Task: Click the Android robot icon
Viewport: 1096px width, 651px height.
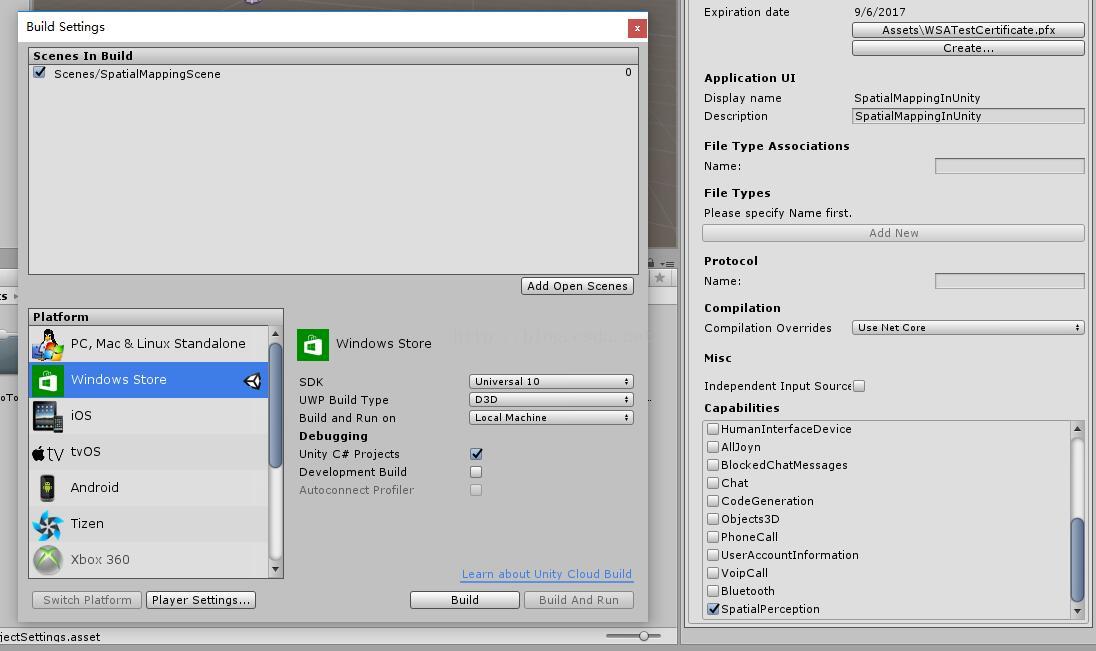Action: click(x=48, y=488)
